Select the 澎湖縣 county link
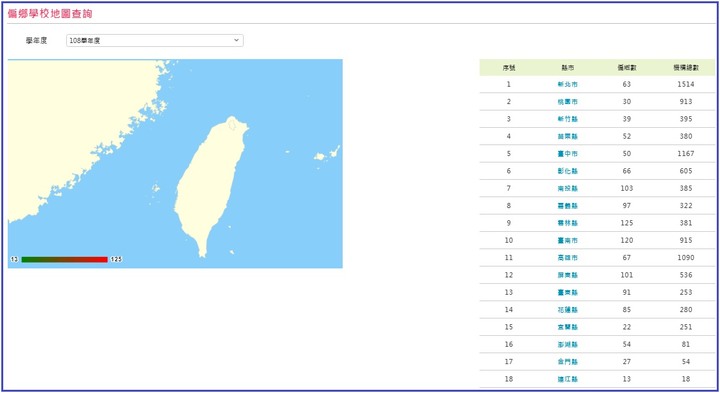 [x=568, y=344]
